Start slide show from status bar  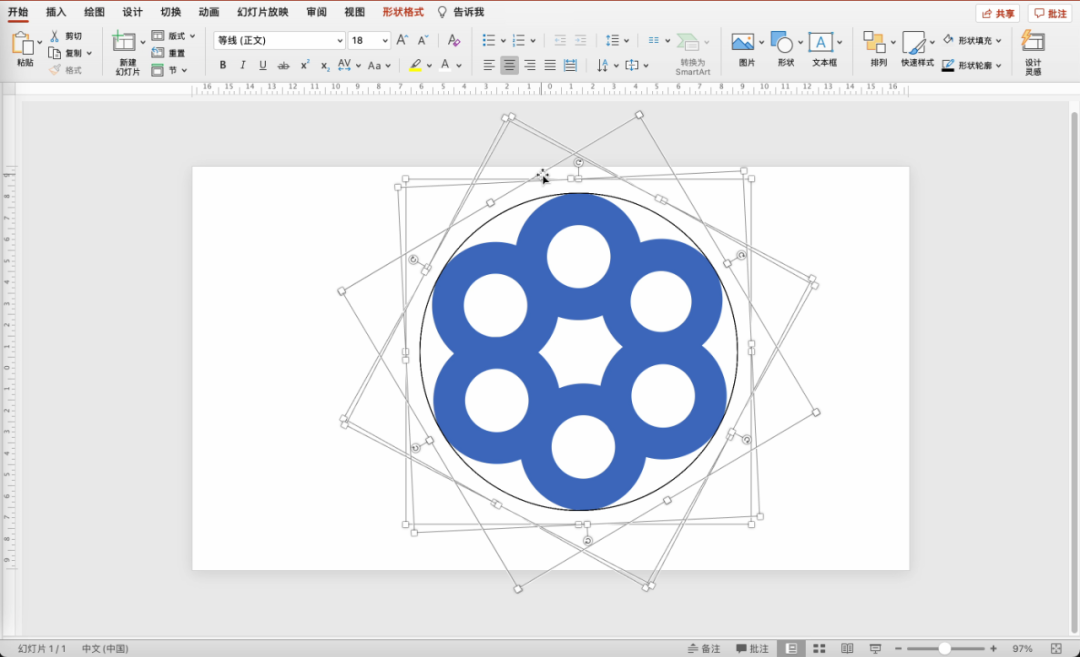[x=875, y=648]
